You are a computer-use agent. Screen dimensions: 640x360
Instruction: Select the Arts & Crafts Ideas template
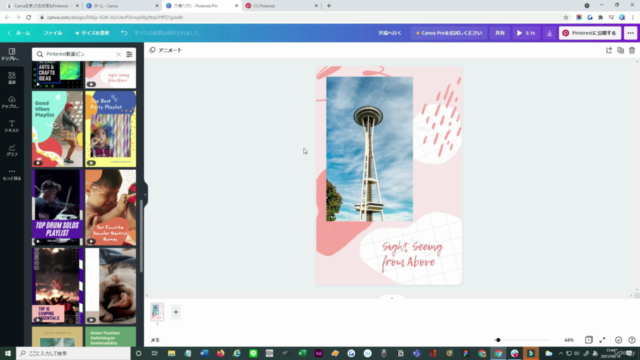pos(58,75)
